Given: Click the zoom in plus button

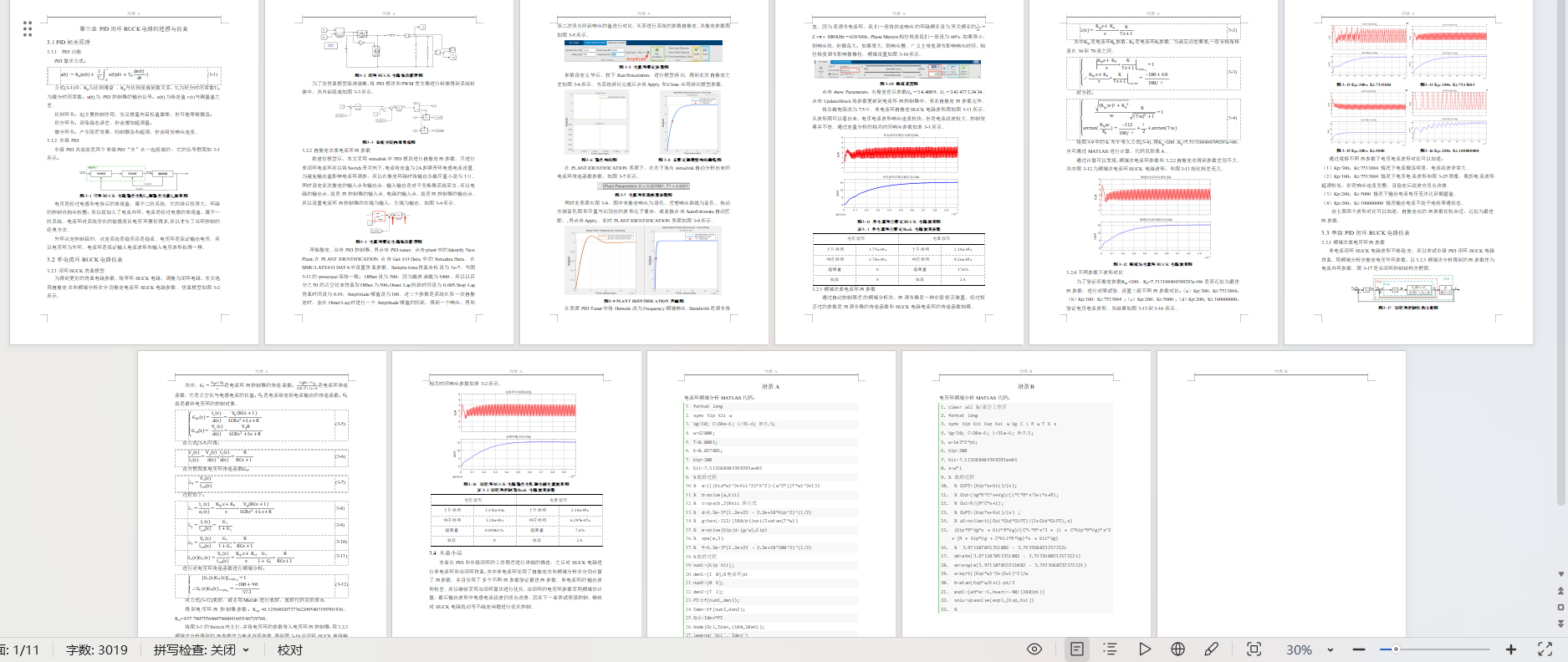Looking at the screenshot, I should click(x=1510, y=649).
